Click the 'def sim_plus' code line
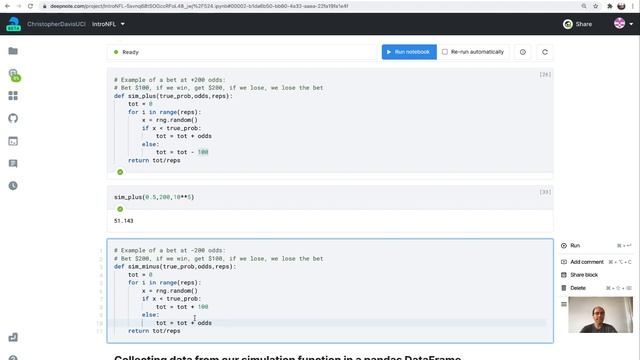 [x=173, y=96]
